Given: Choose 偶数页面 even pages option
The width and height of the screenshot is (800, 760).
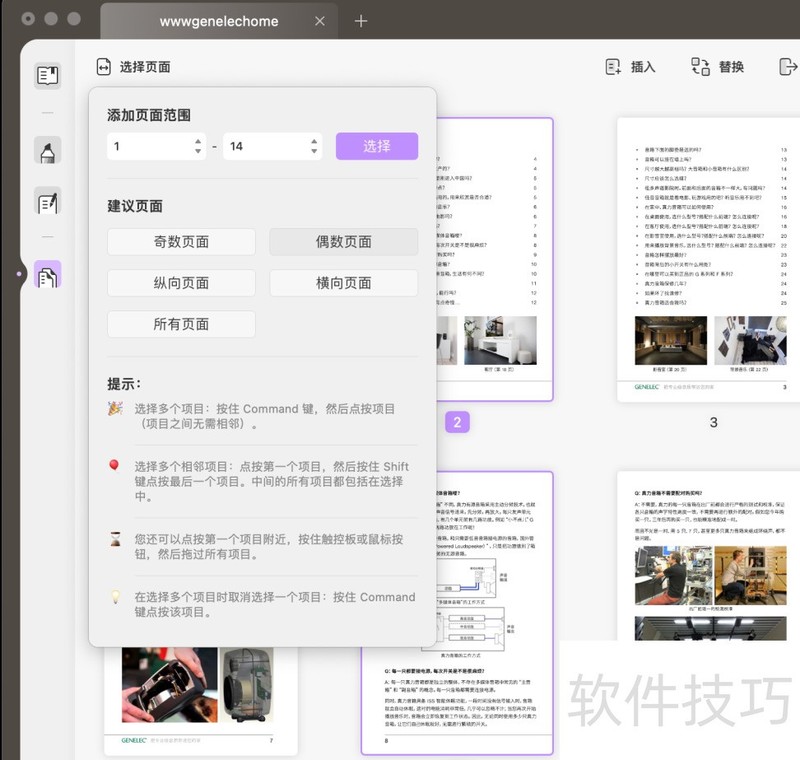Looking at the screenshot, I should click(x=343, y=242).
